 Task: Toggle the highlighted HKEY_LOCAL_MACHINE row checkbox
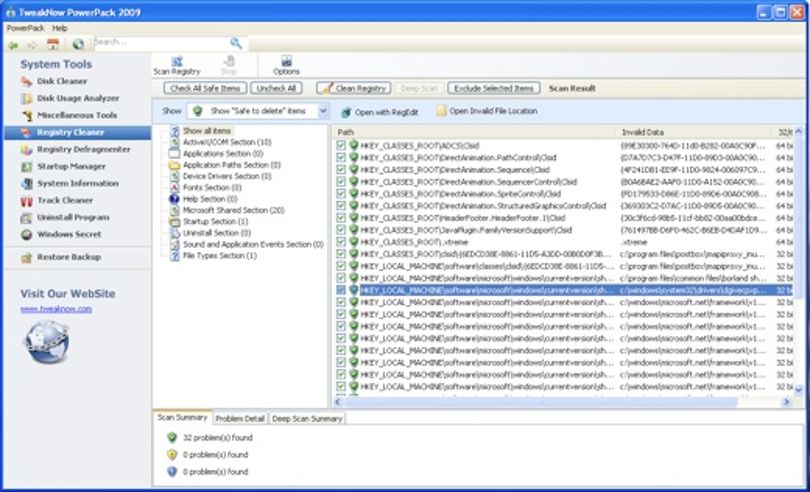[x=341, y=290]
